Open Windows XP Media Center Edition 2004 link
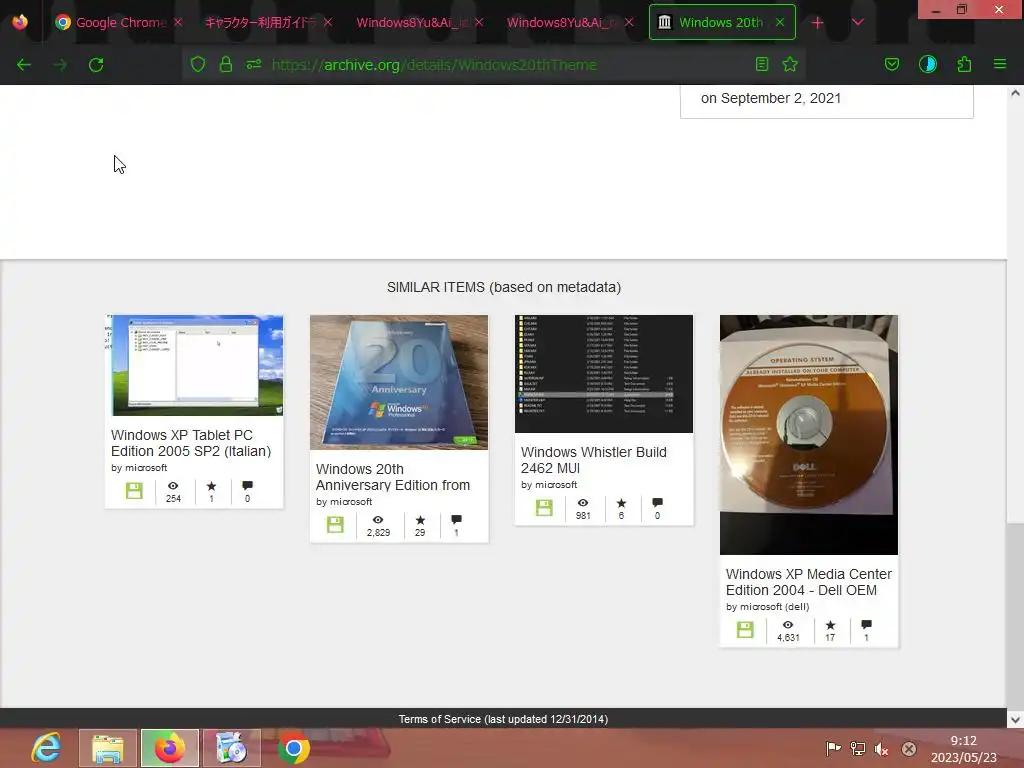 [808, 583]
